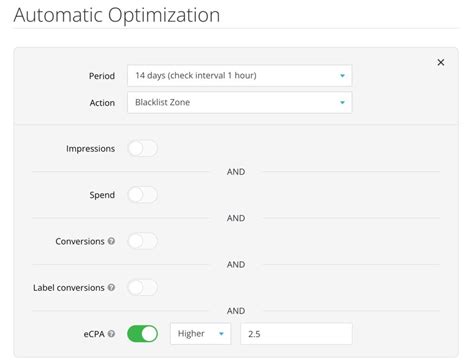Click the Spend label
This screenshot has height=363, width=474.
pyautogui.click(x=102, y=195)
